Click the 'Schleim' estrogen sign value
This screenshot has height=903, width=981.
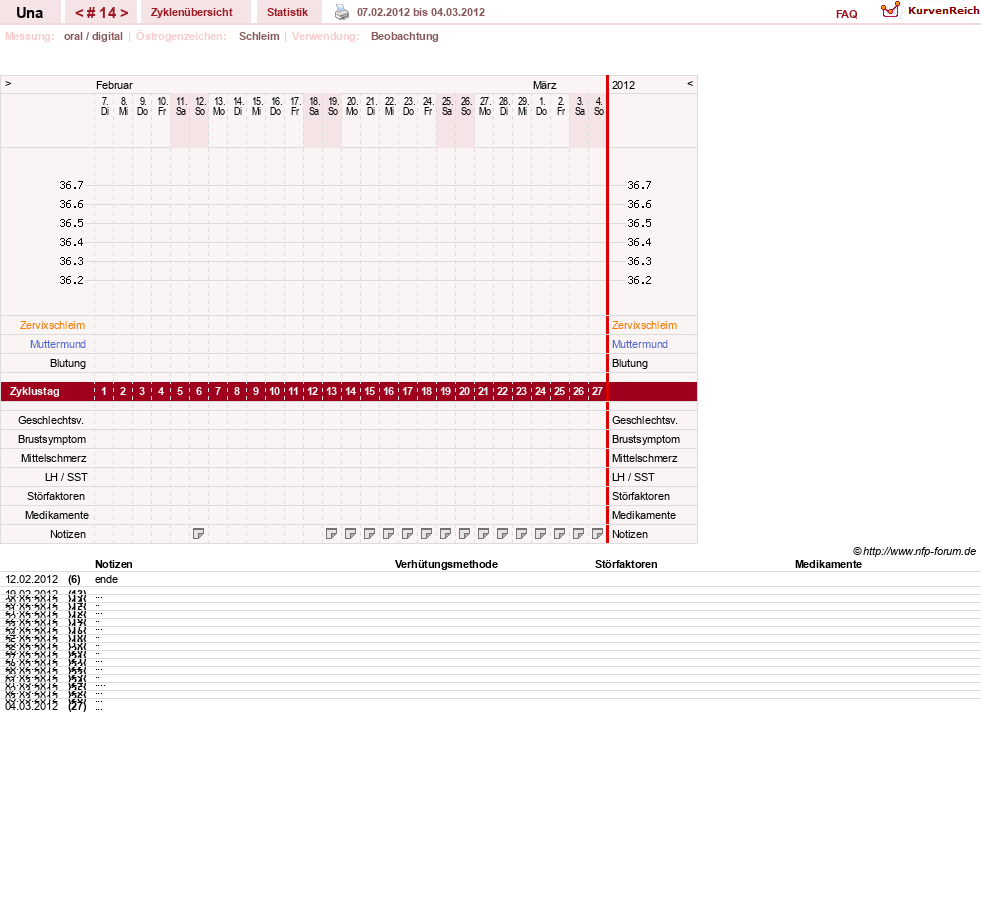tap(259, 36)
